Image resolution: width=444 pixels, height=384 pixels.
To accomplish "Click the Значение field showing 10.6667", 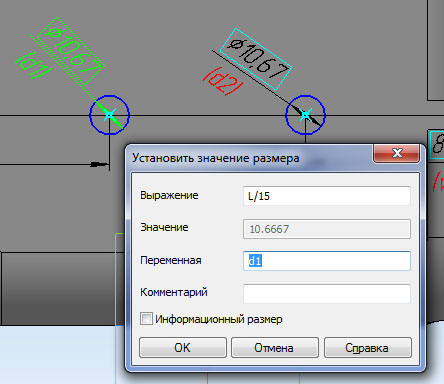I will (x=327, y=229).
